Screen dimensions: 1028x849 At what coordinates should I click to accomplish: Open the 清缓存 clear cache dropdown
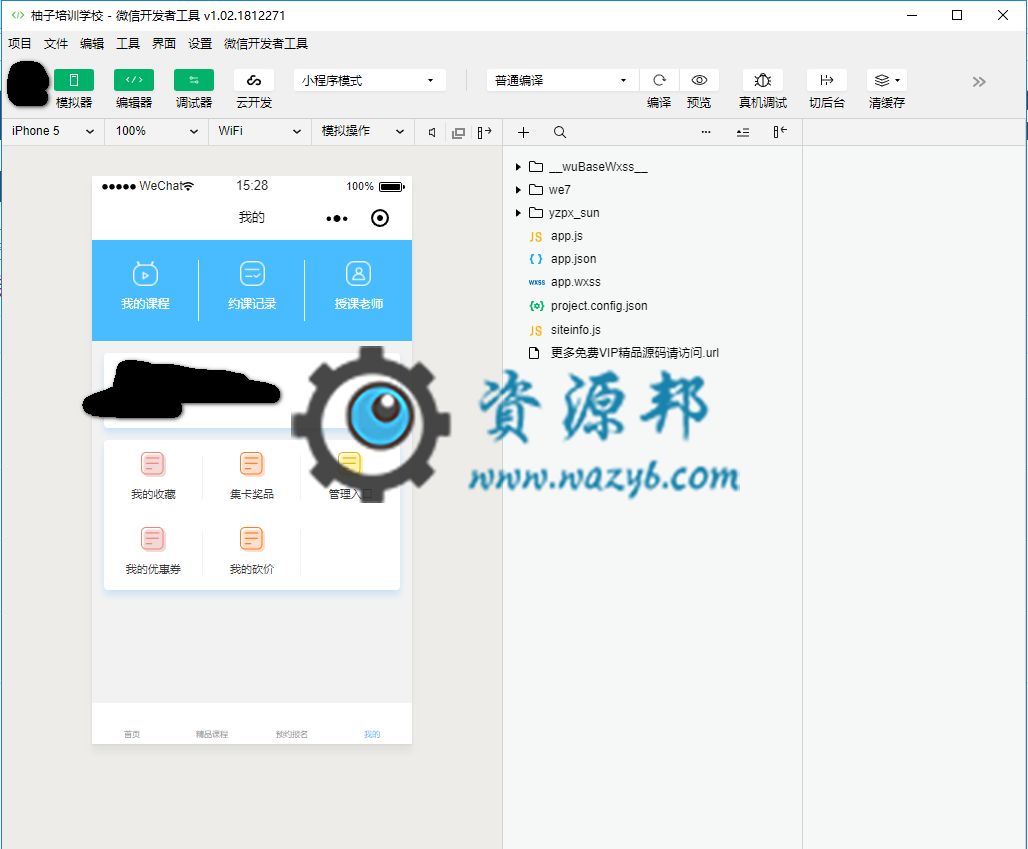pos(887,80)
